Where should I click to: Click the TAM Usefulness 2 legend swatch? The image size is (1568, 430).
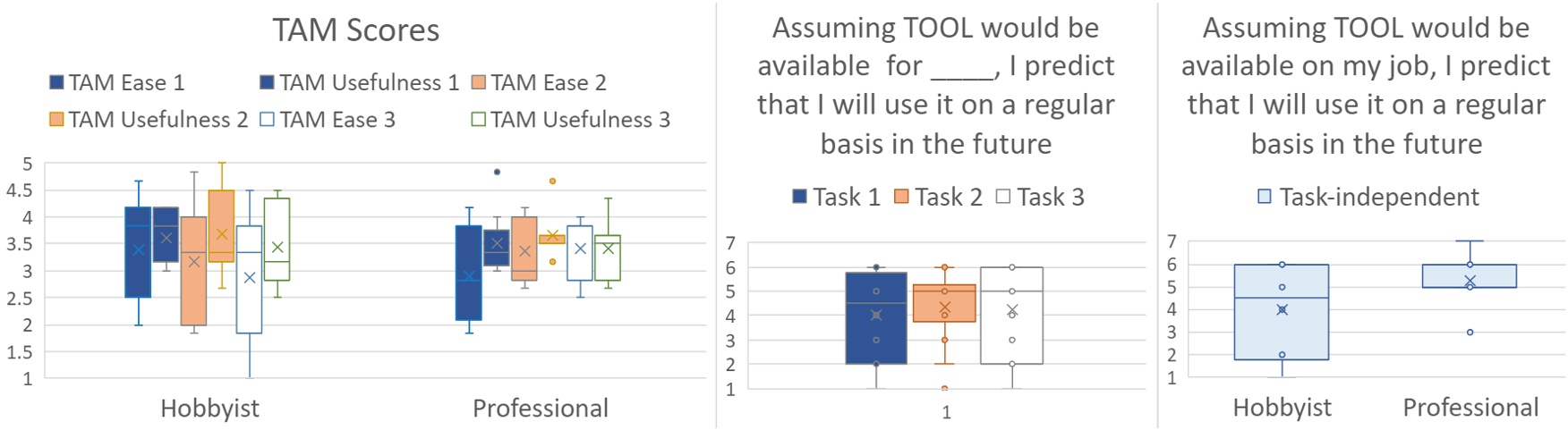click(x=56, y=120)
